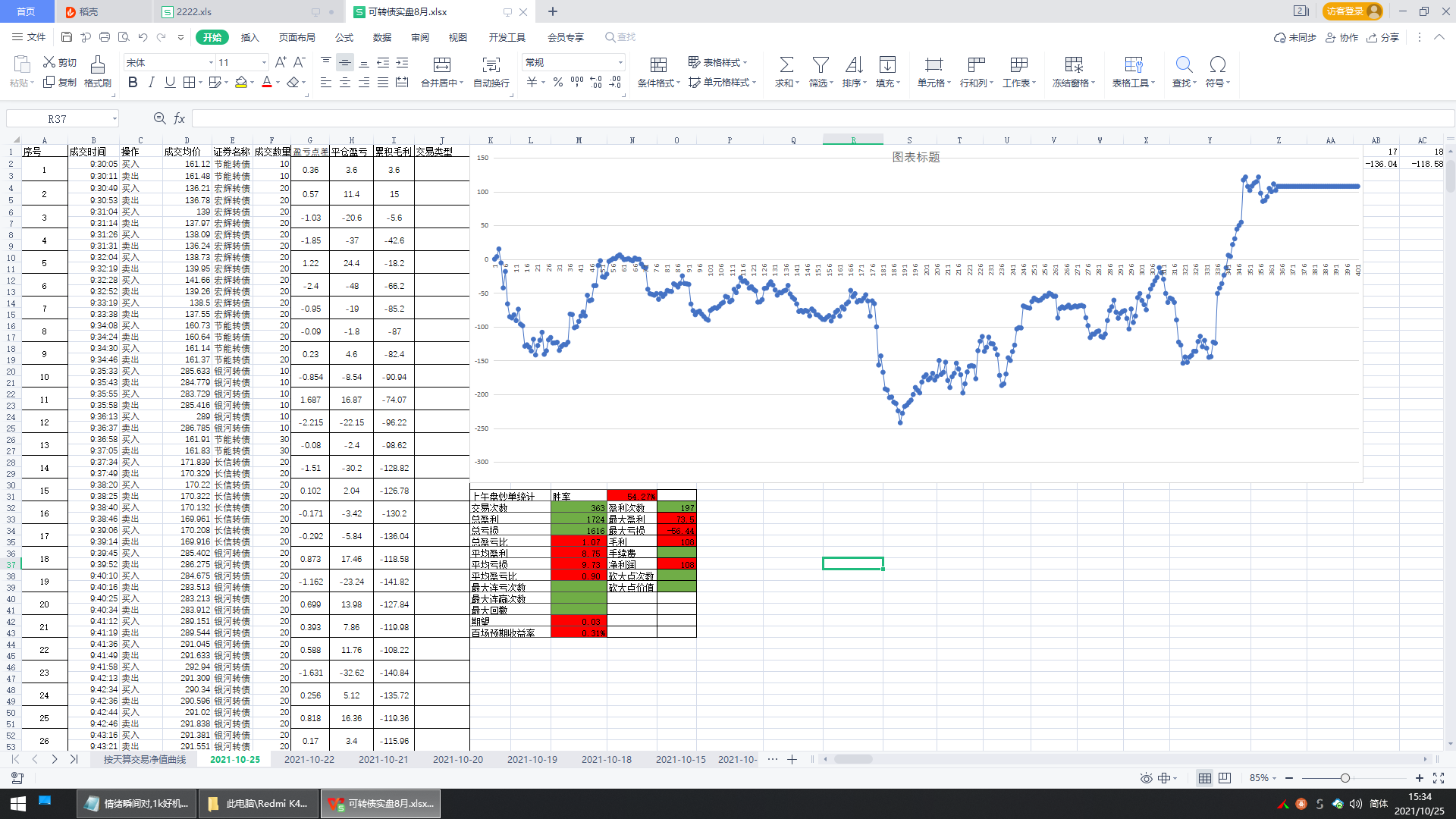The width and height of the screenshot is (1456, 819).
Task: Click the Freeze Panes (冻结窗格) icon
Action: (1074, 64)
